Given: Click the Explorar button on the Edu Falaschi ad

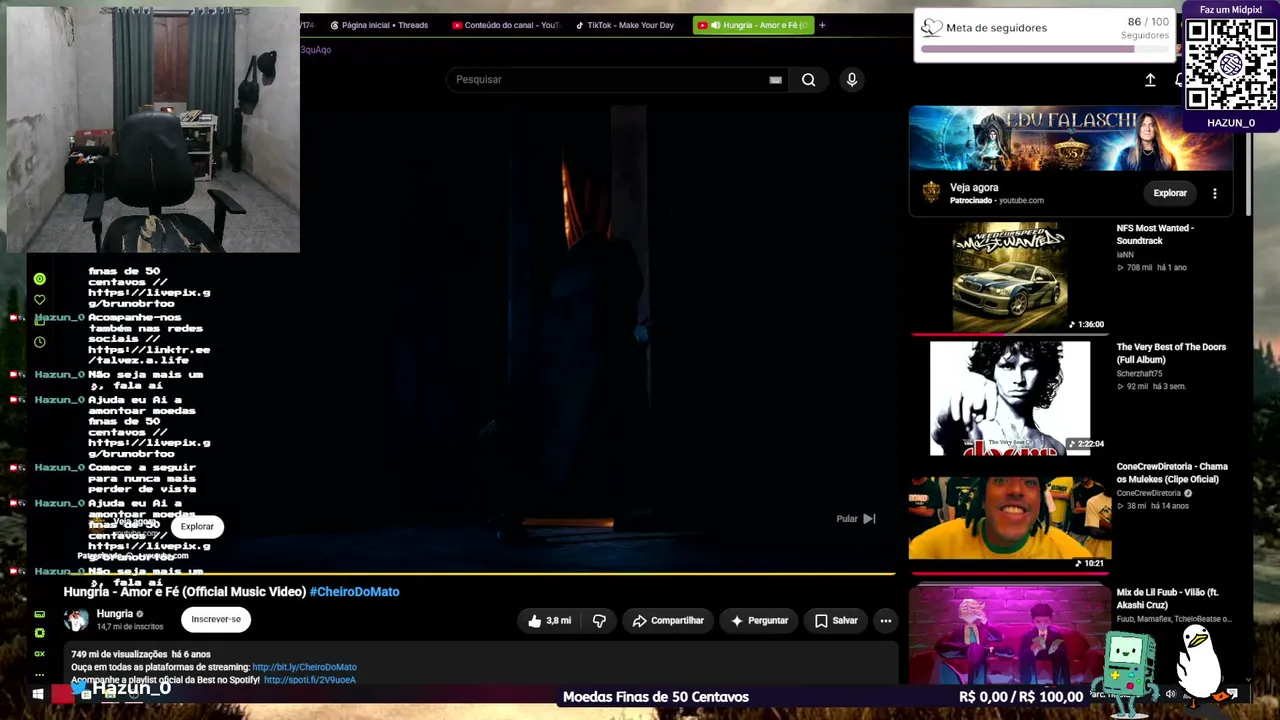Looking at the screenshot, I should [1170, 193].
